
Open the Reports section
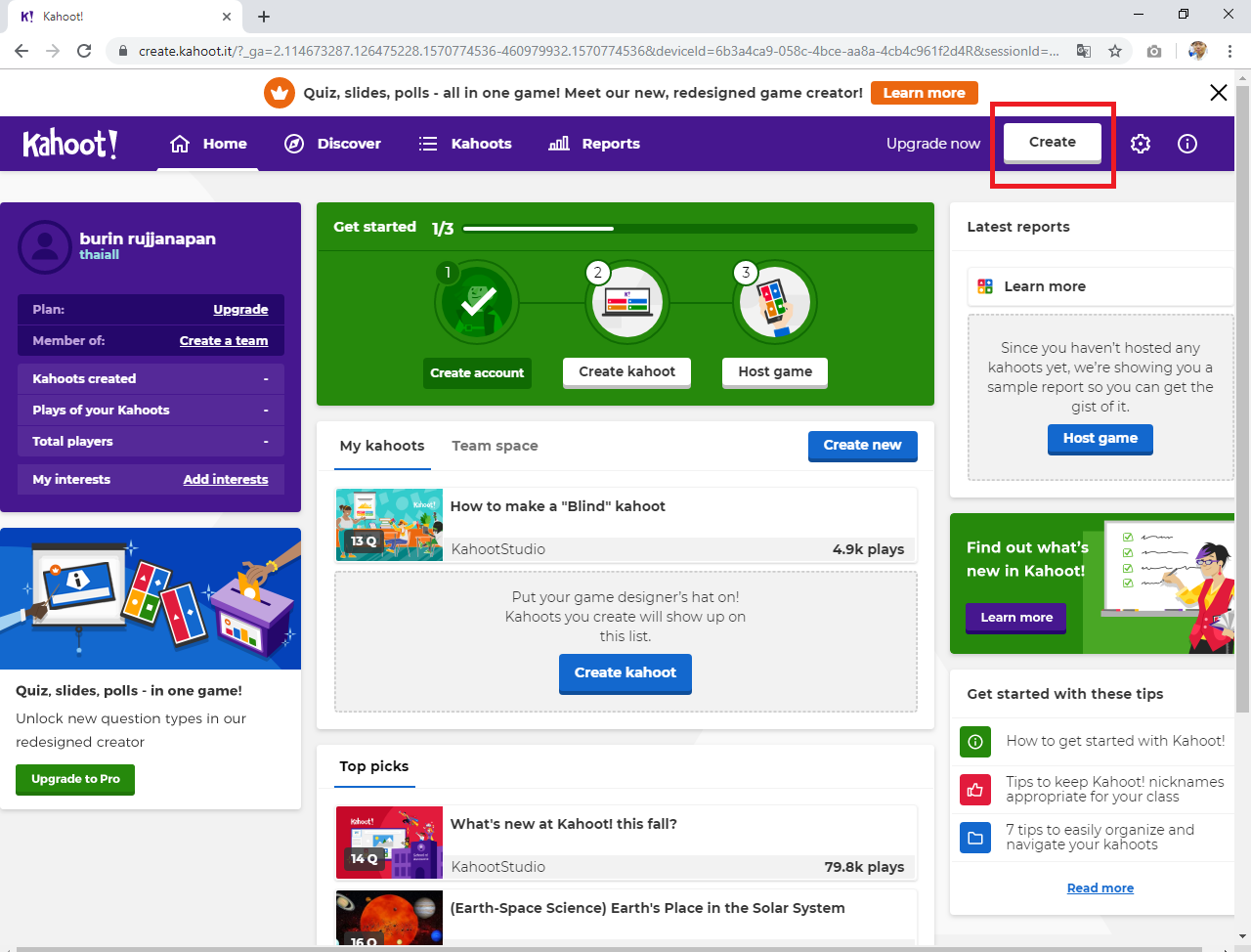coord(594,144)
